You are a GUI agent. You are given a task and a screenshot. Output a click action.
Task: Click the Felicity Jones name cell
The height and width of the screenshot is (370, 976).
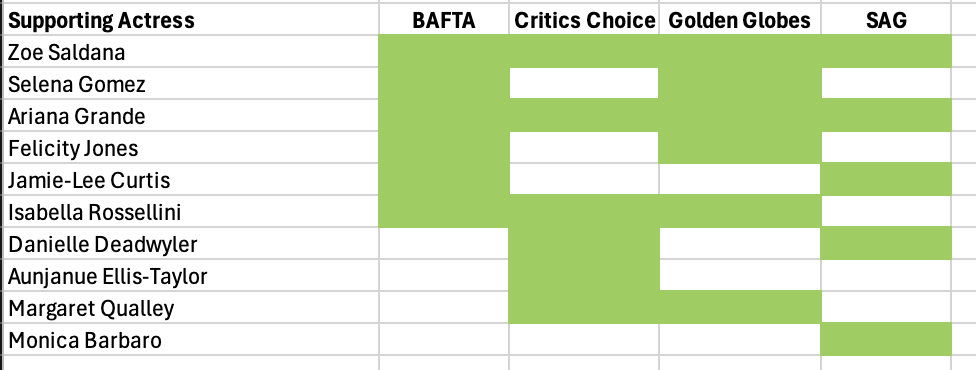pos(191,148)
